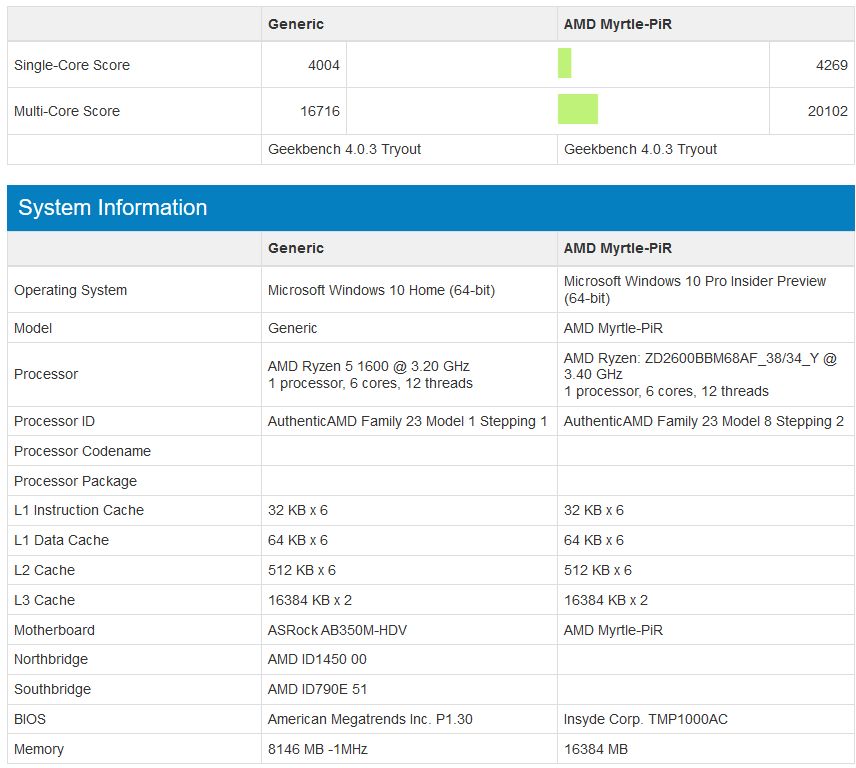856x768 pixels.
Task: Click the L1 Data Cache row label
Action: click(x=62, y=540)
